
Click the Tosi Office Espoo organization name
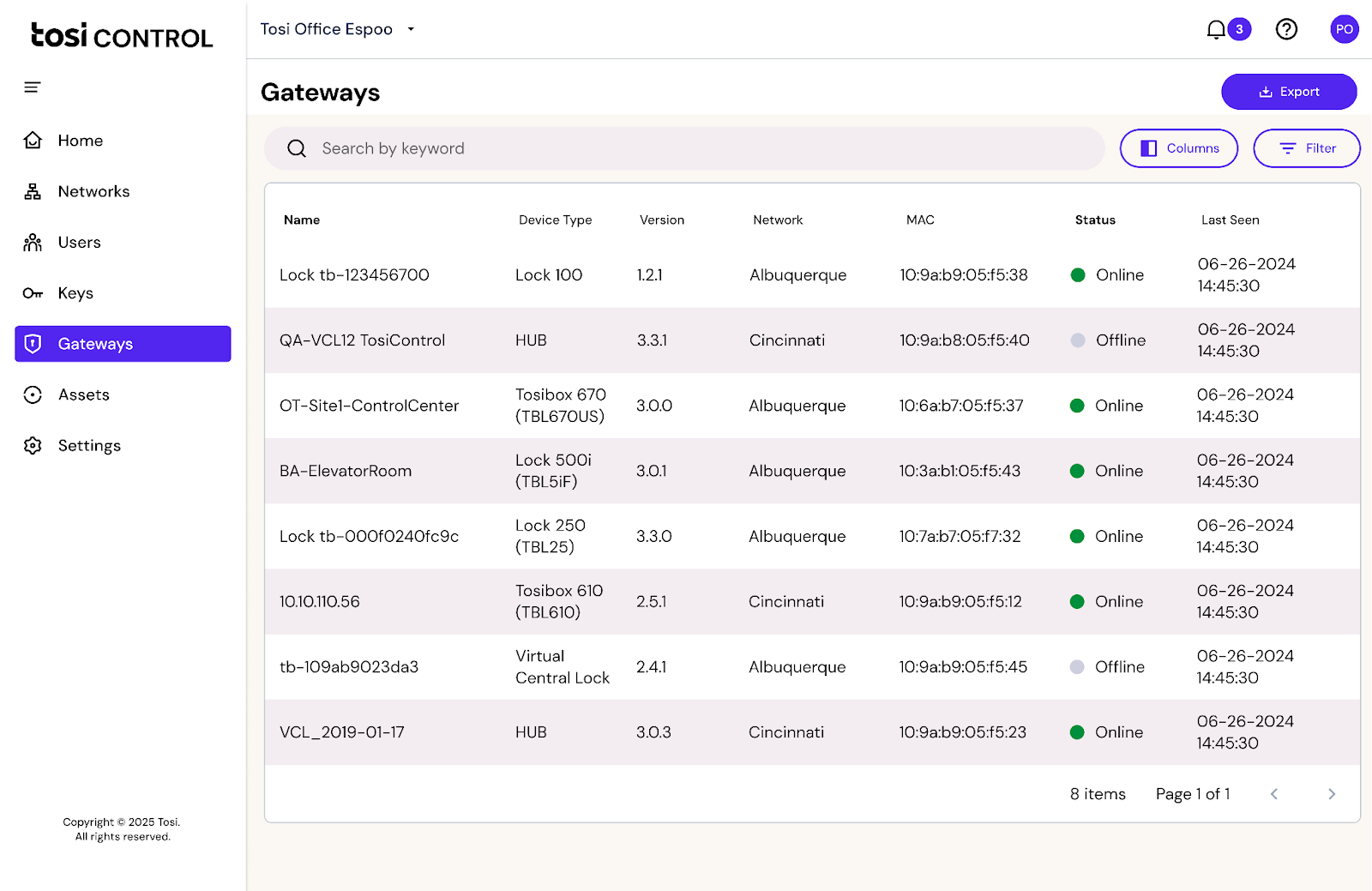pyautogui.click(x=327, y=29)
